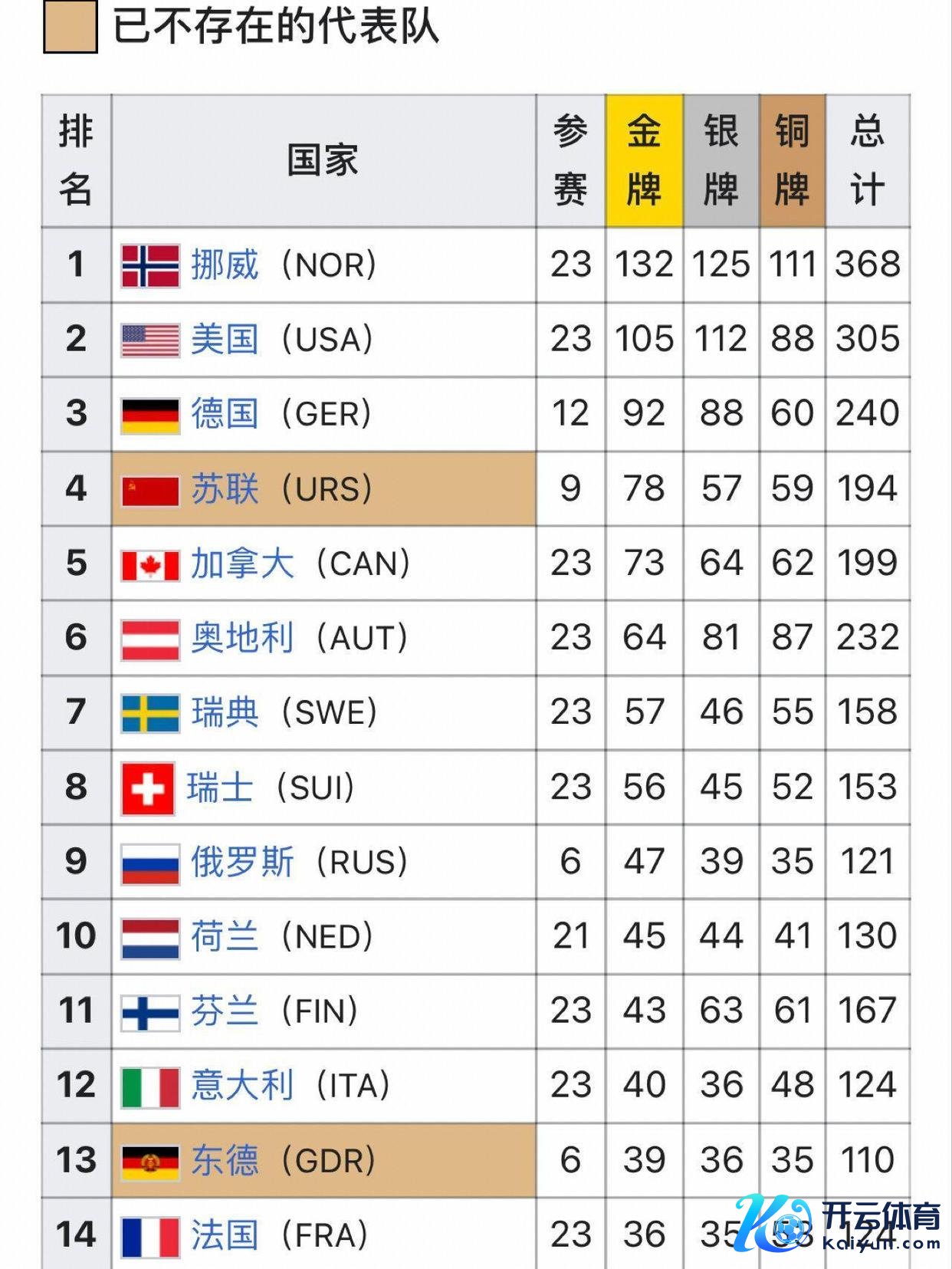Open the 俄罗斯 country link
The width and height of the screenshot is (952, 1269).
(x=242, y=862)
